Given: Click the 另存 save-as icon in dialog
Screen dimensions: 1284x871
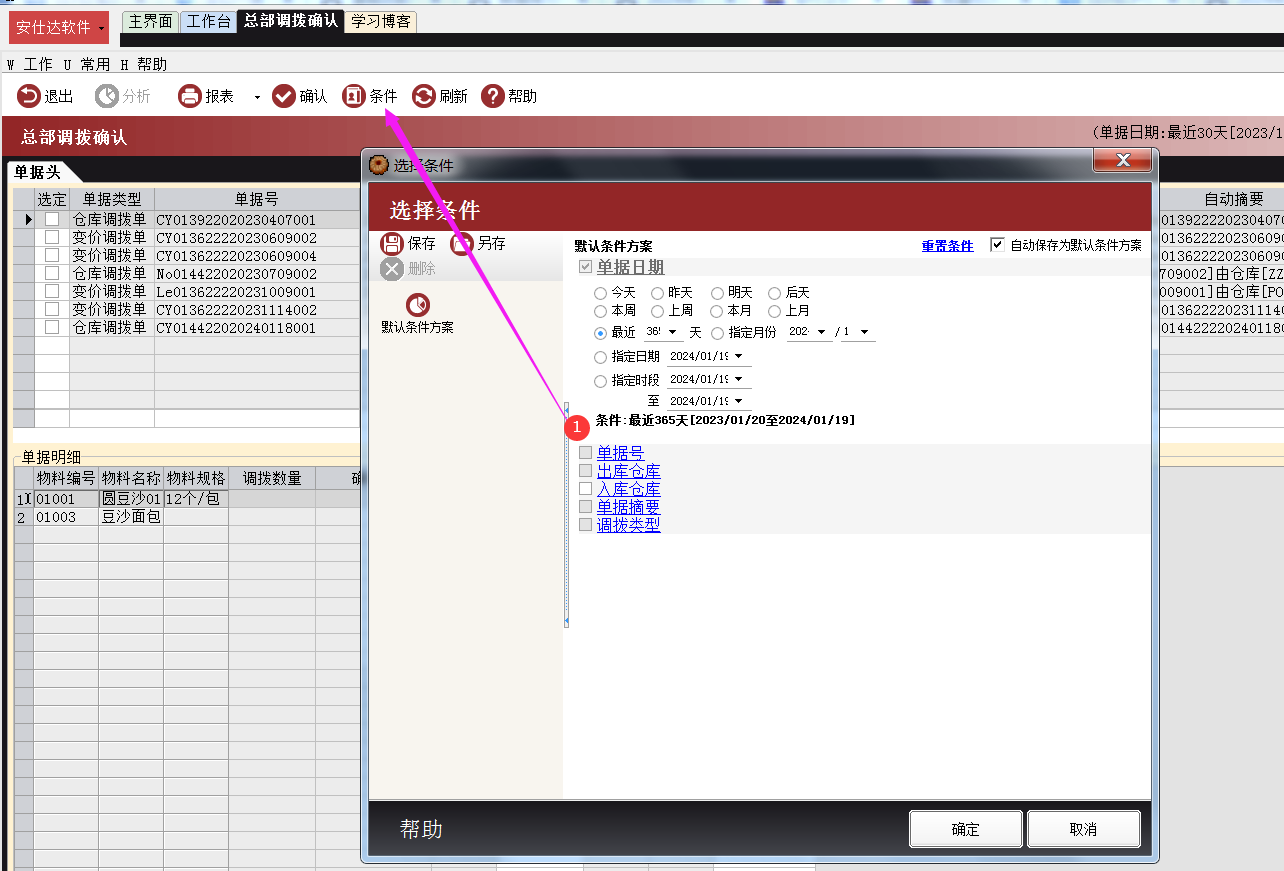Looking at the screenshot, I should coord(462,243).
